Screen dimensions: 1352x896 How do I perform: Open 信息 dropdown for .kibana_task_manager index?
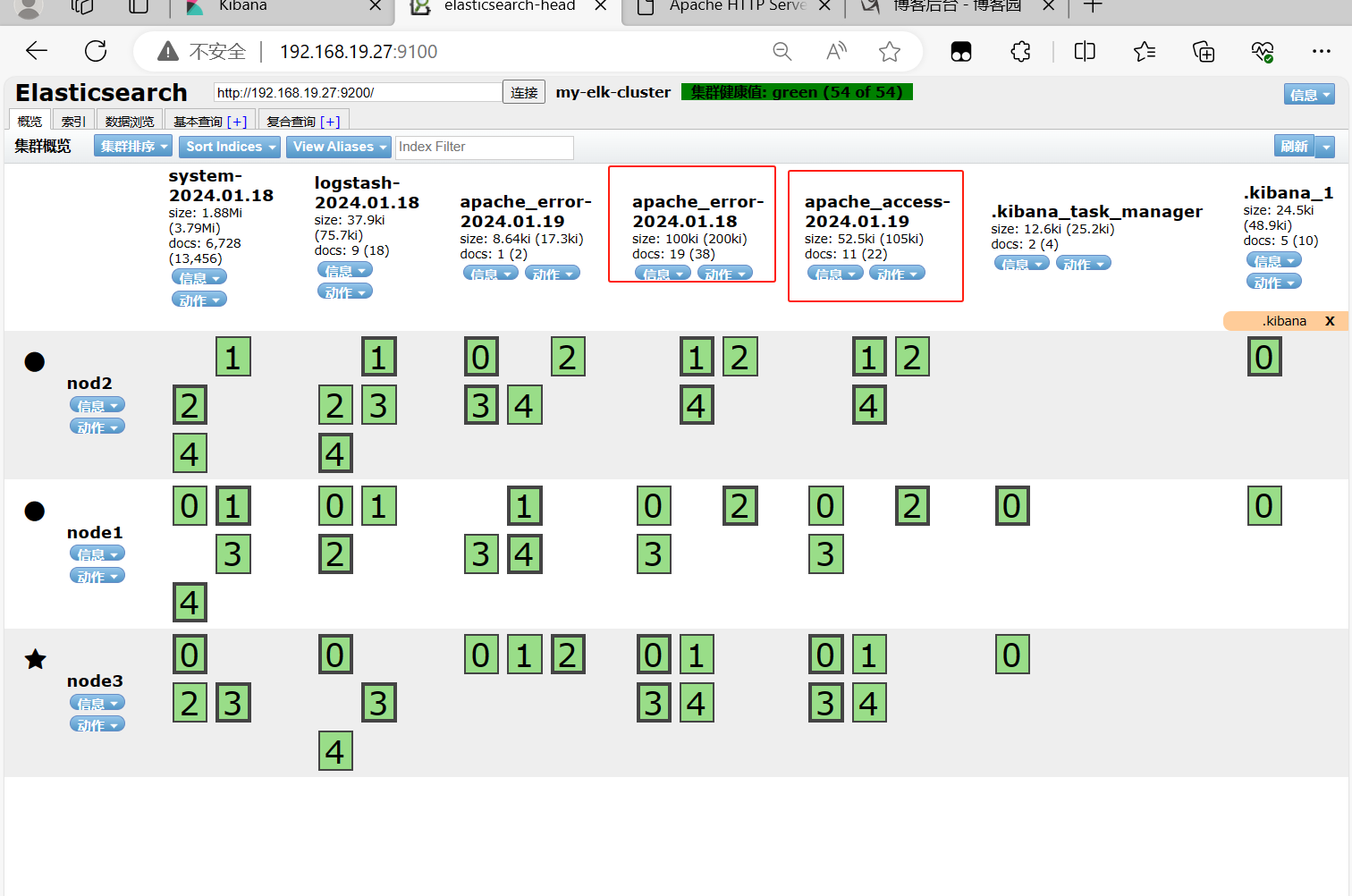click(1022, 264)
